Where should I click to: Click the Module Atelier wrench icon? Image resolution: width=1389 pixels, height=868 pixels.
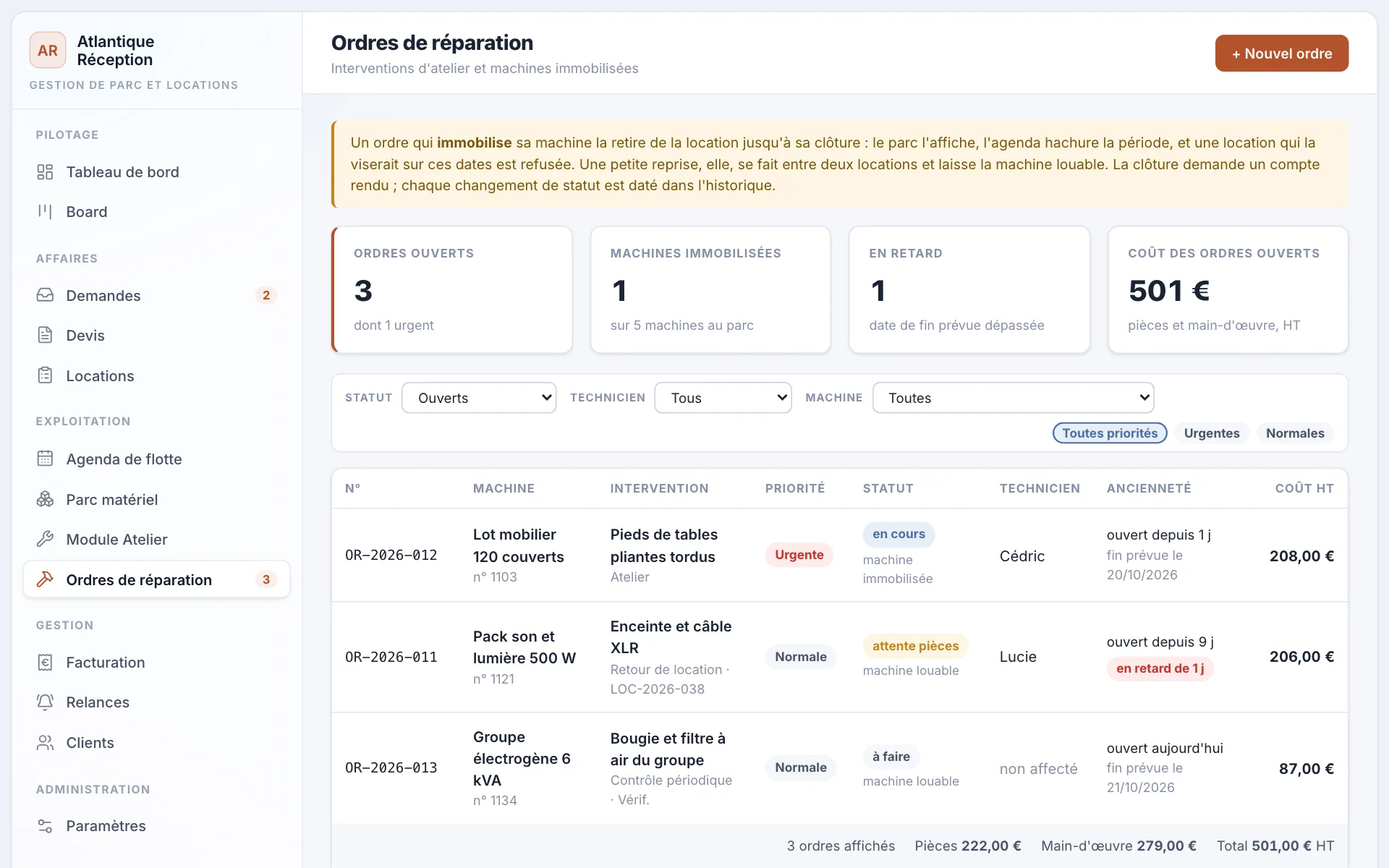click(45, 539)
